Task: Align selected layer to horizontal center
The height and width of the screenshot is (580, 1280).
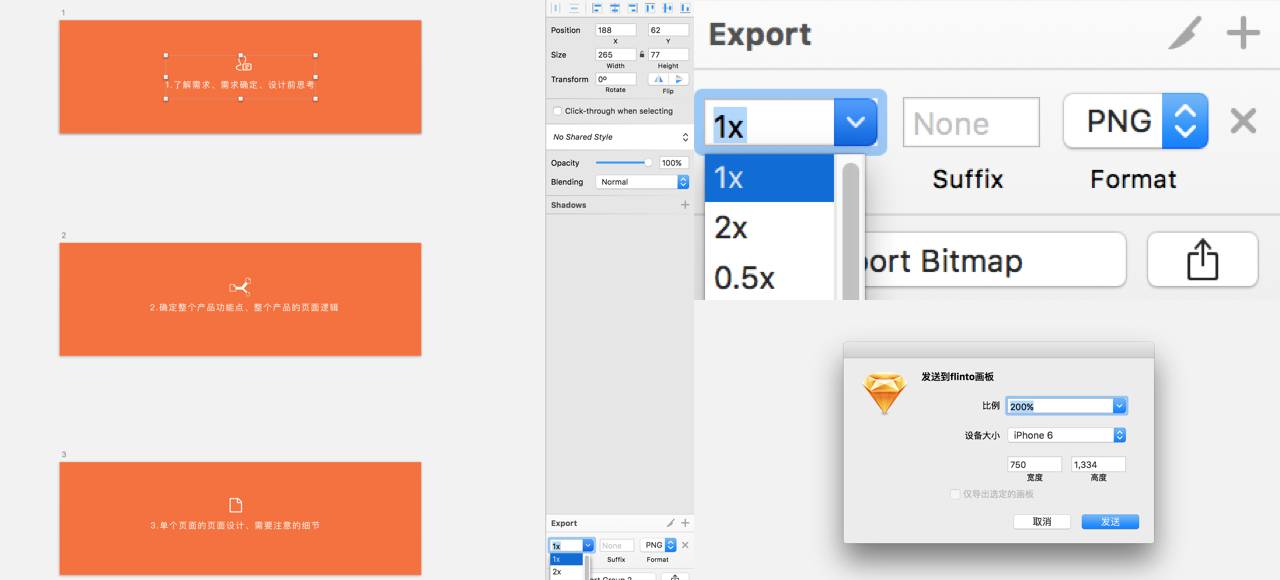Action: tap(615, 8)
